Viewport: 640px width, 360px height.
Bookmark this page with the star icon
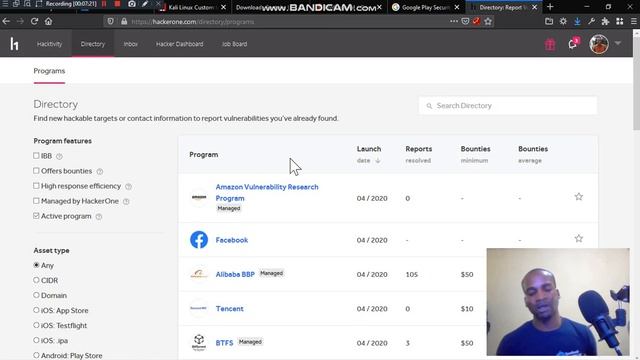pos(488,21)
